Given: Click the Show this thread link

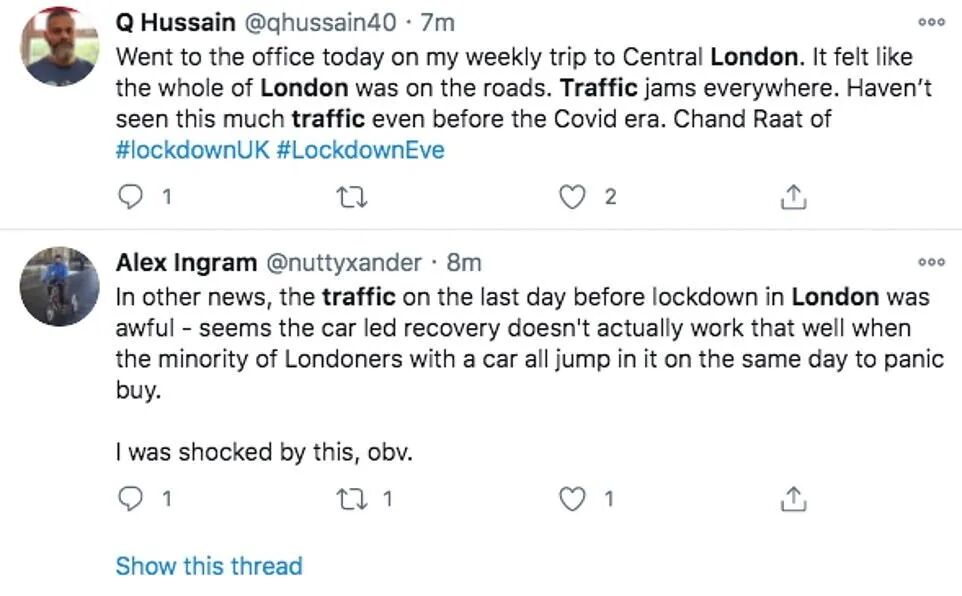Looking at the screenshot, I should (208, 566).
